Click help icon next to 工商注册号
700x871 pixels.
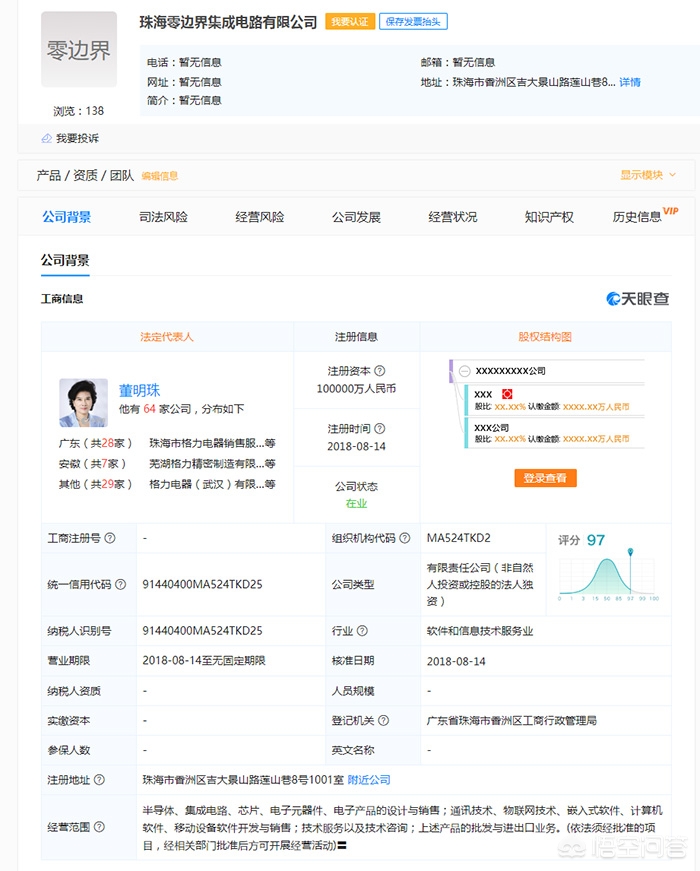pyautogui.click(x=110, y=538)
